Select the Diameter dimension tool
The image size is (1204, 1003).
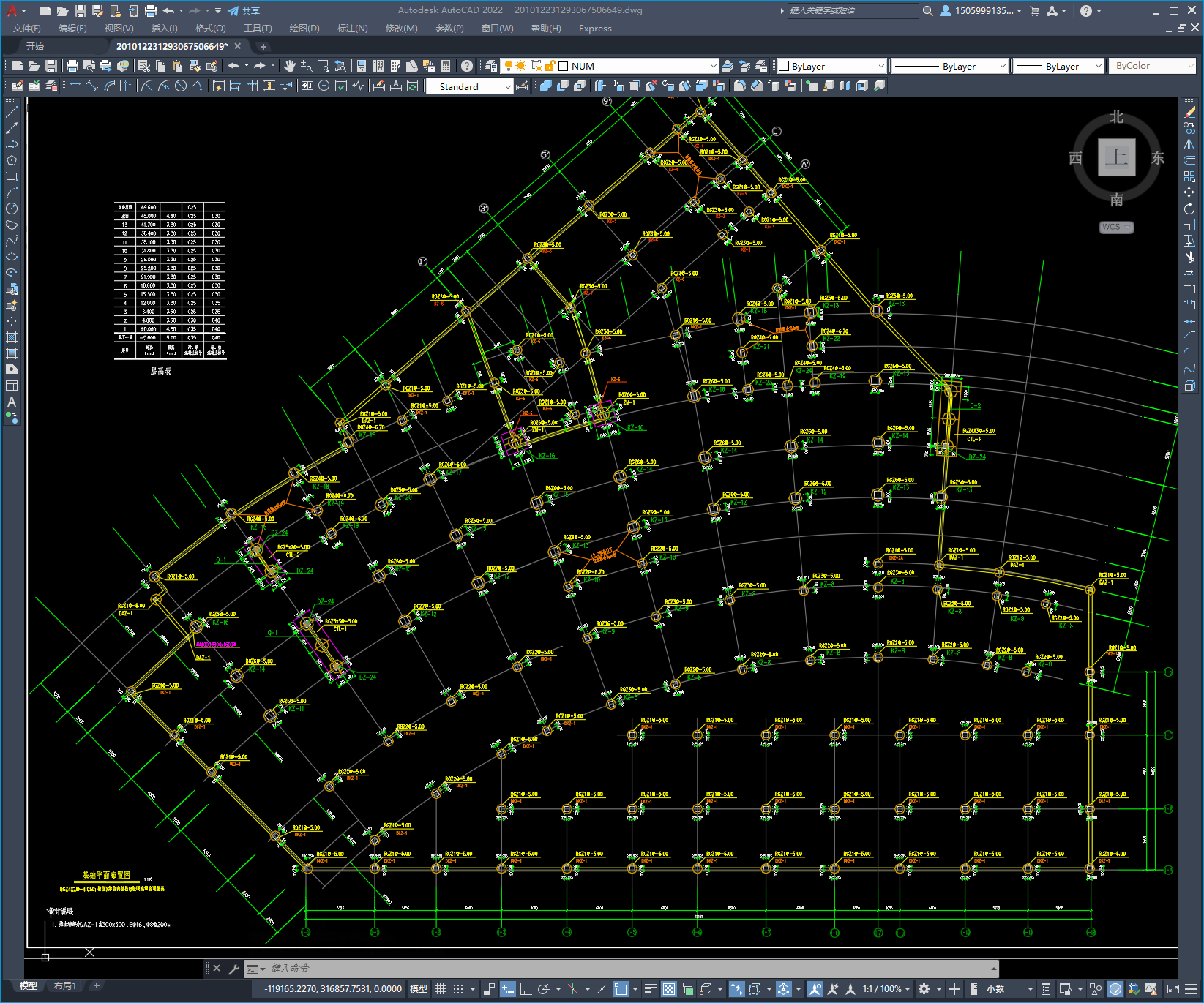[181, 86]
